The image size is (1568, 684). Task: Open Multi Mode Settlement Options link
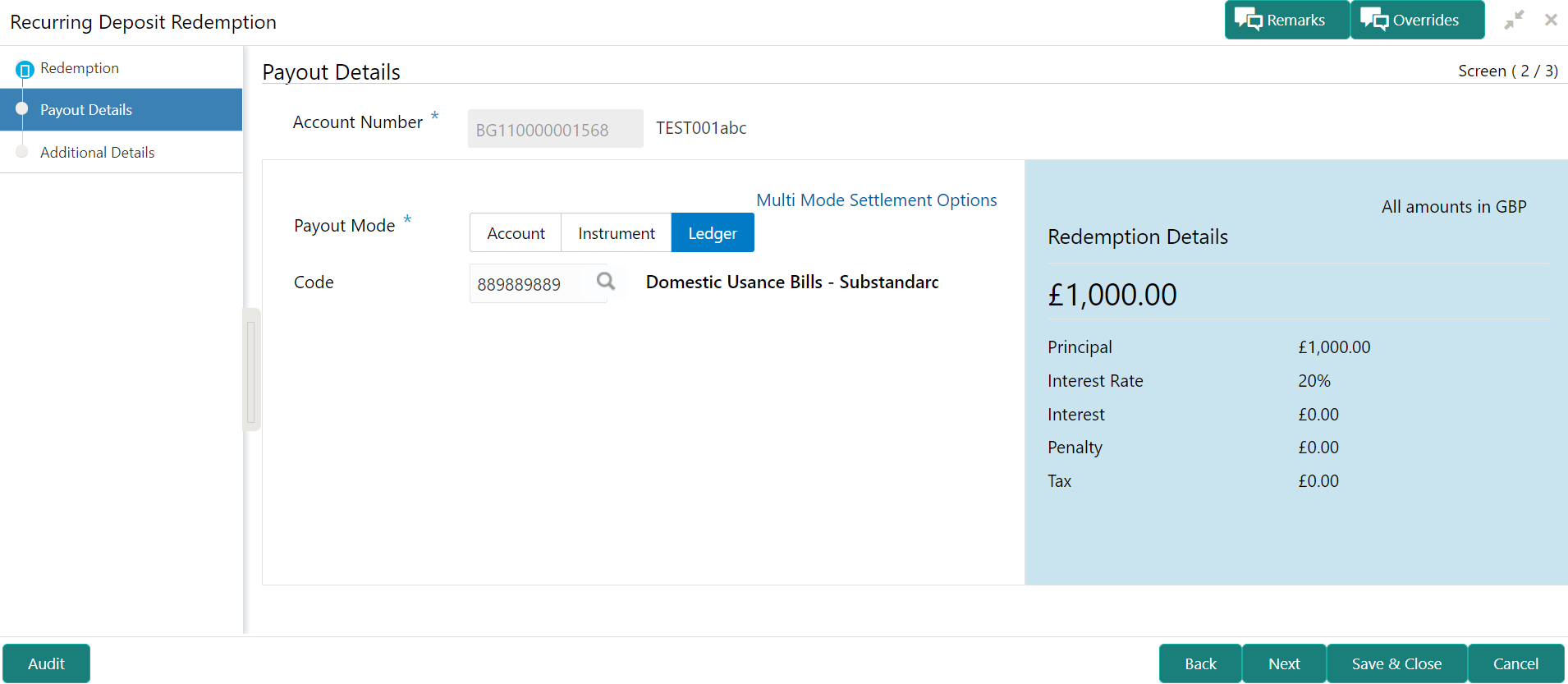point(876,200)
